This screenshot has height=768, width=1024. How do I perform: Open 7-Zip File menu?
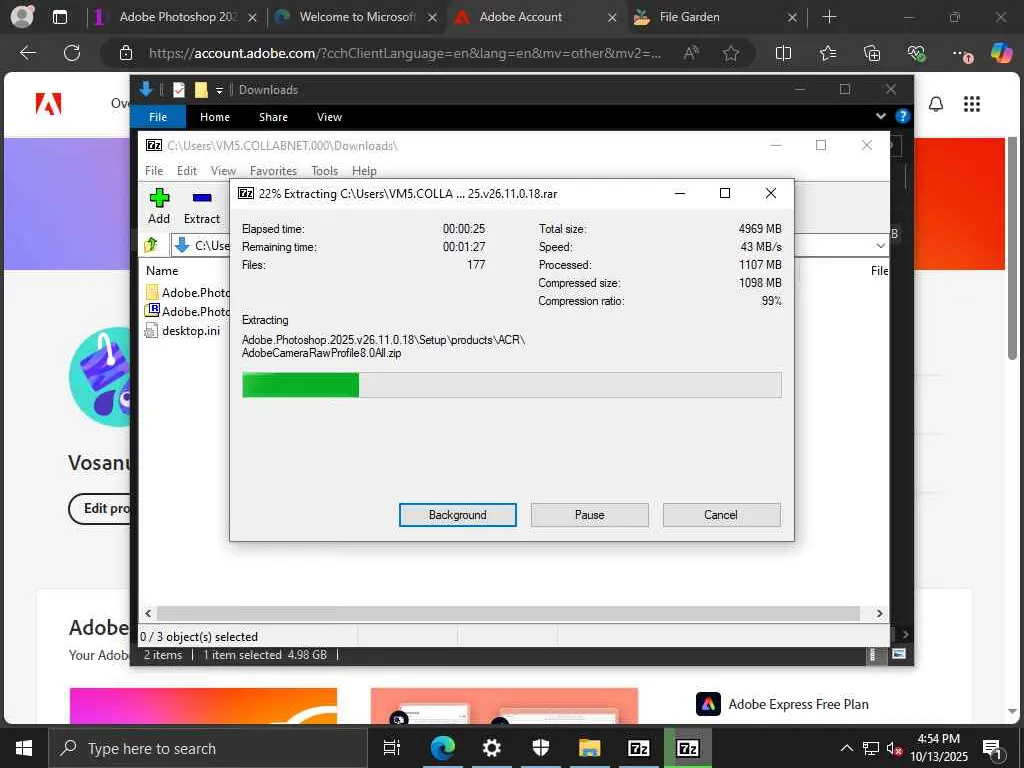click(154, 170)
